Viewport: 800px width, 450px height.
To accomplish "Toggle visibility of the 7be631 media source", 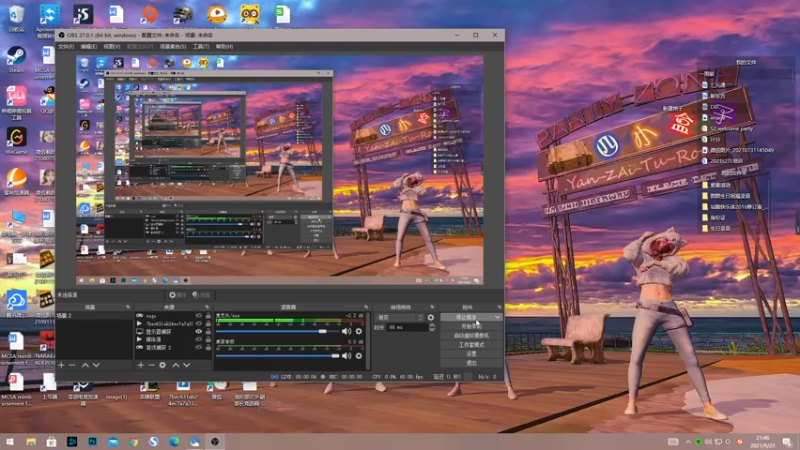I will pyautogui.click(x=198, y=323).
